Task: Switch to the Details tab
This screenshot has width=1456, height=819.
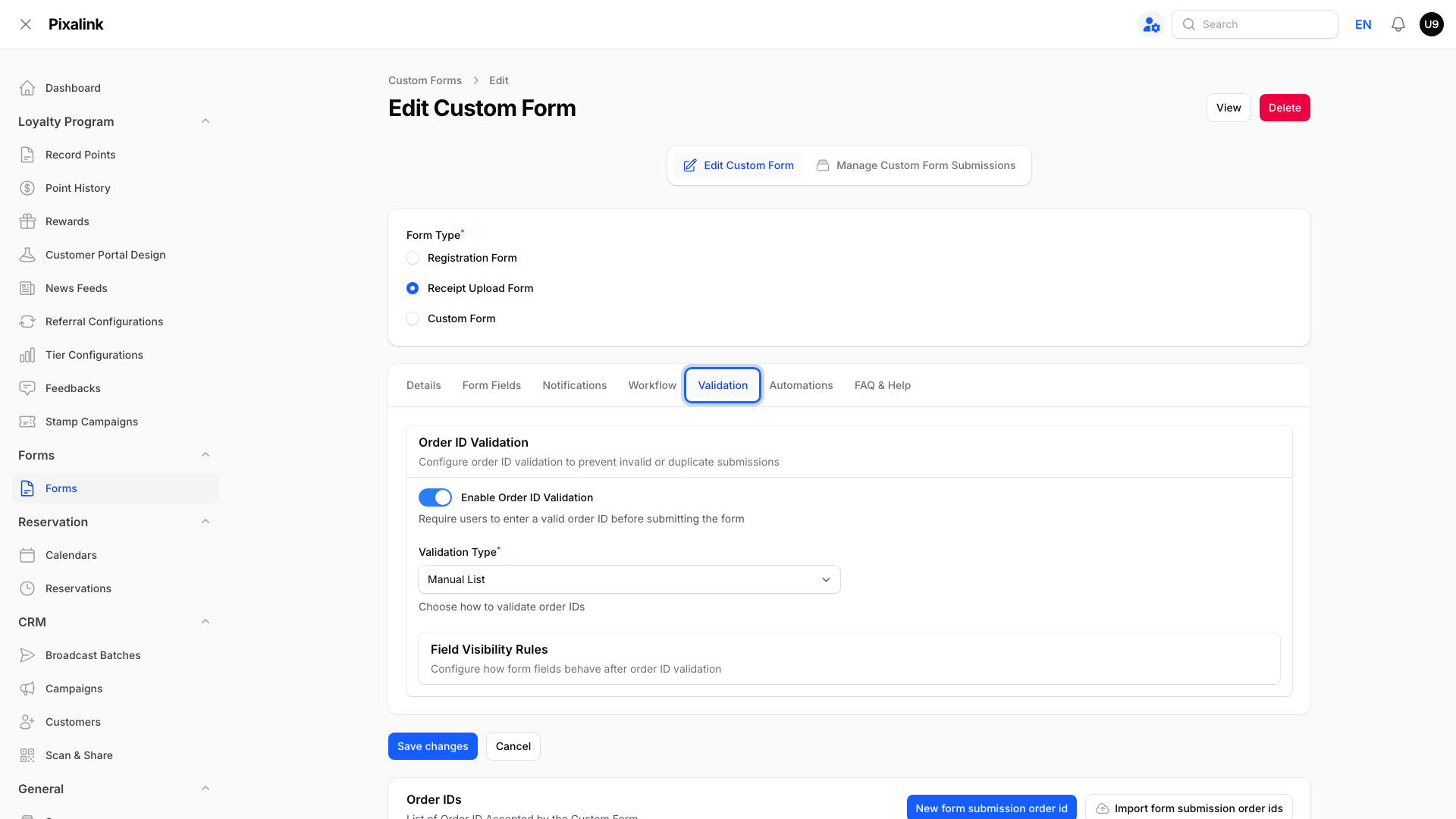Action: click(x=423, y=385)
